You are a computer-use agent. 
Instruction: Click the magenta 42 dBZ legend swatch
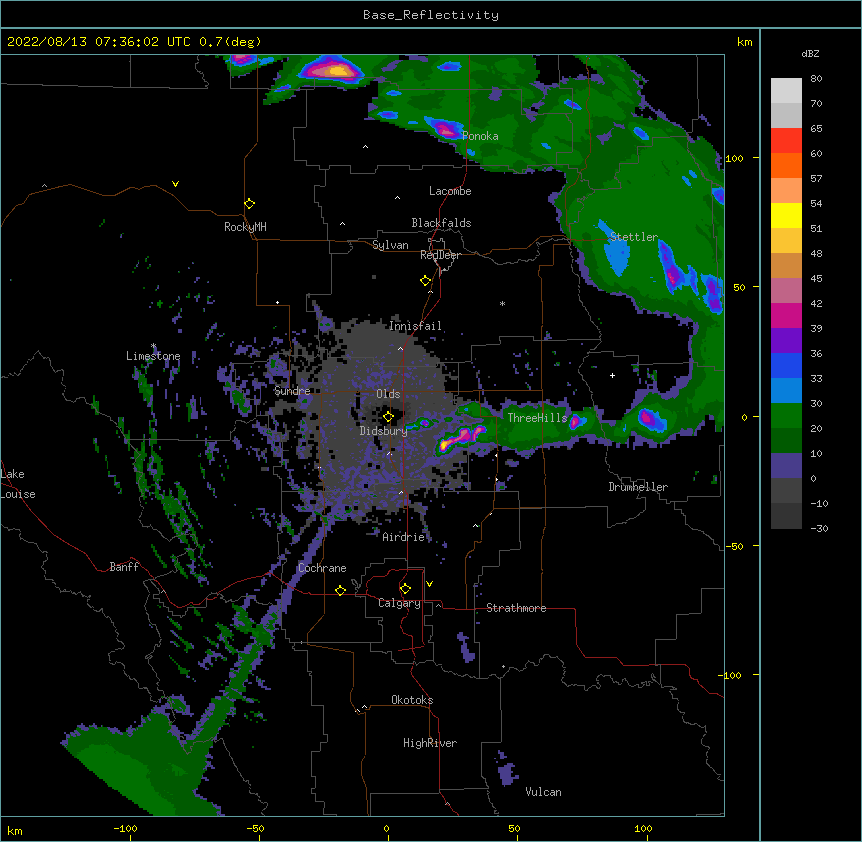[786, 315]
